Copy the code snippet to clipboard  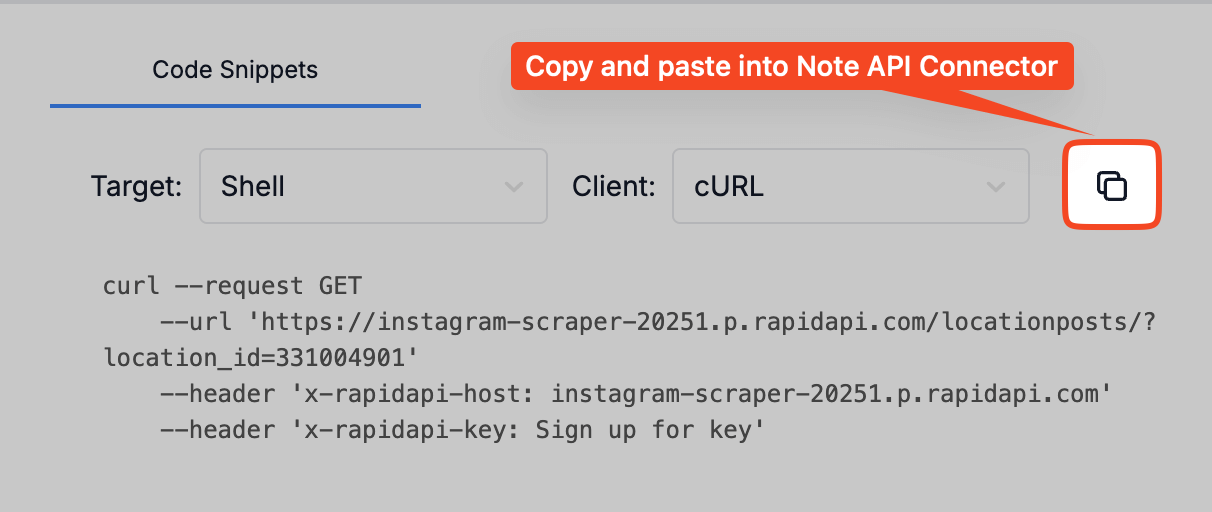[x=1112, y=186]
